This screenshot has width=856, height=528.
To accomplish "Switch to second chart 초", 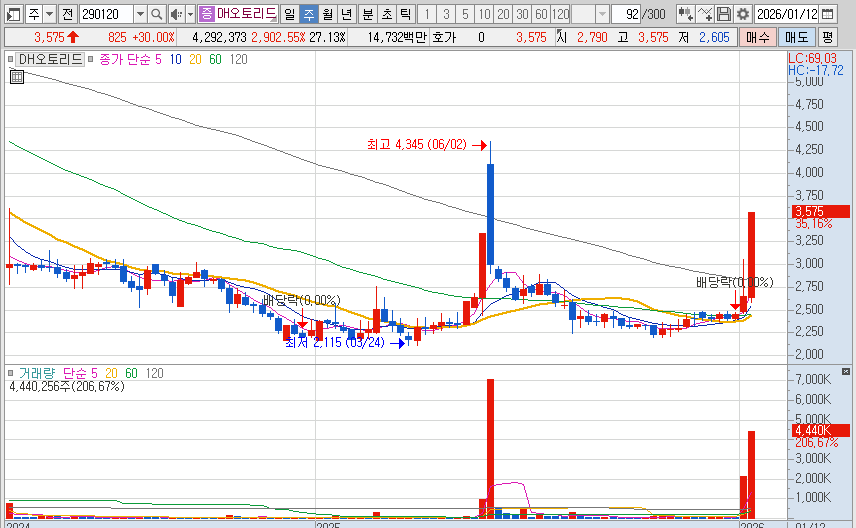I will pos(387,14).
